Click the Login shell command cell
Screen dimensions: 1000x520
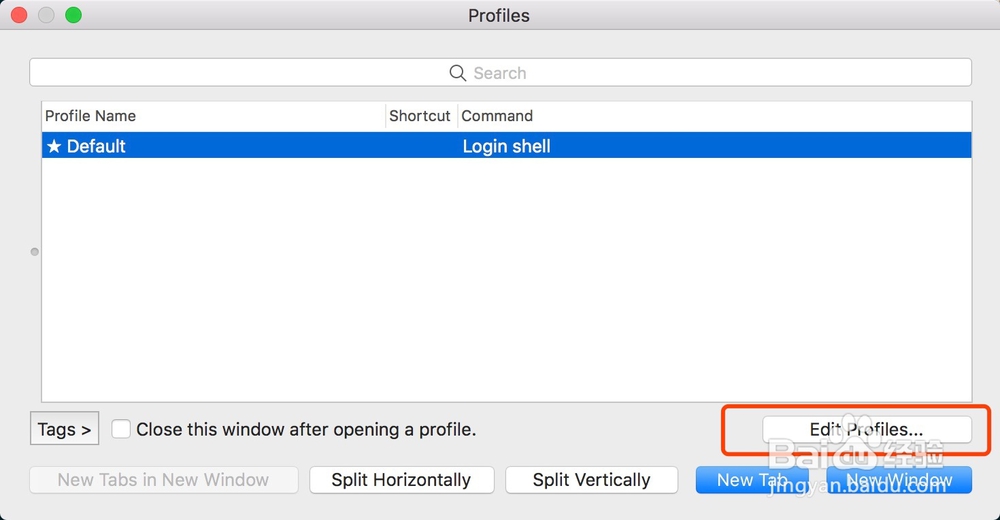pos(507,147)
